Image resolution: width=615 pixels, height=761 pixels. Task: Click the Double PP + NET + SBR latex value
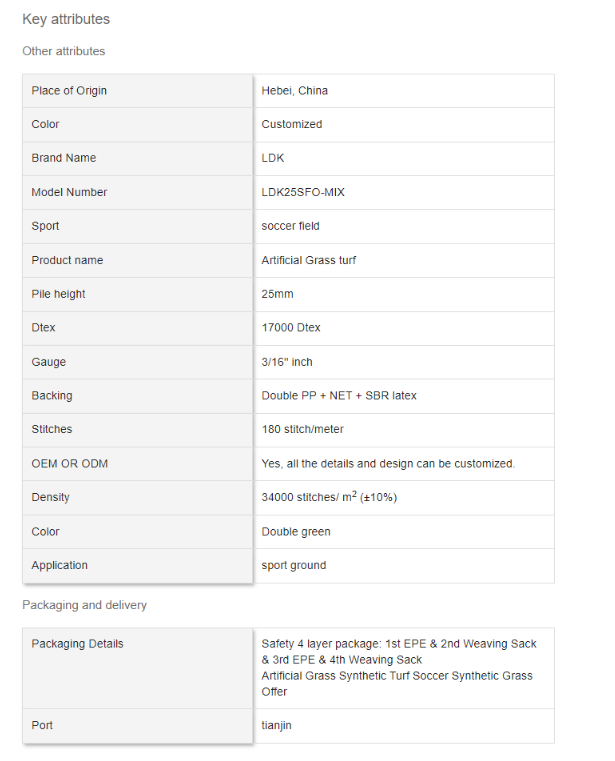[339, 396]
